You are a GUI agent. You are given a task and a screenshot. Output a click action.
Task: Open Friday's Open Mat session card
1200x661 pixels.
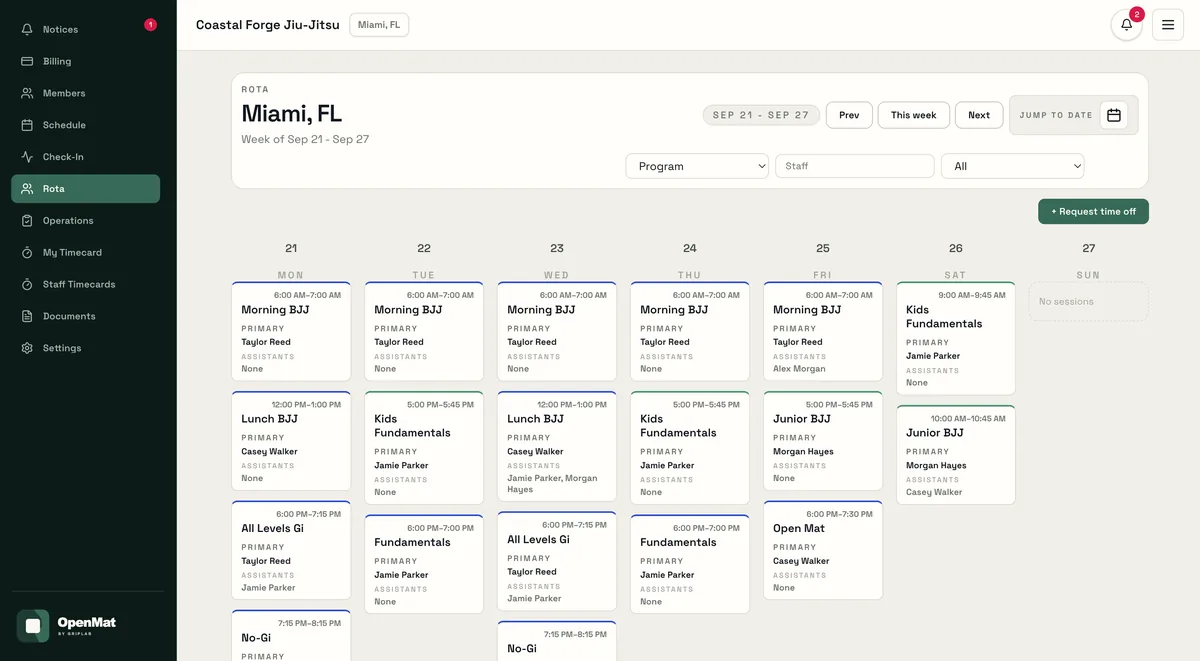point(823,550)
